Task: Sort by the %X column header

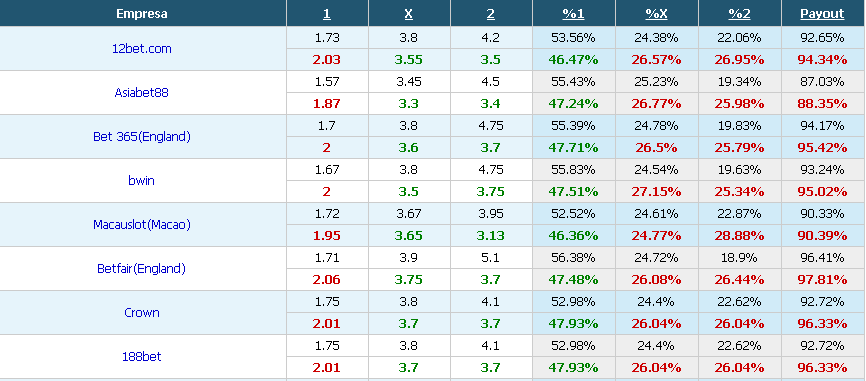Action: [656, 14]
